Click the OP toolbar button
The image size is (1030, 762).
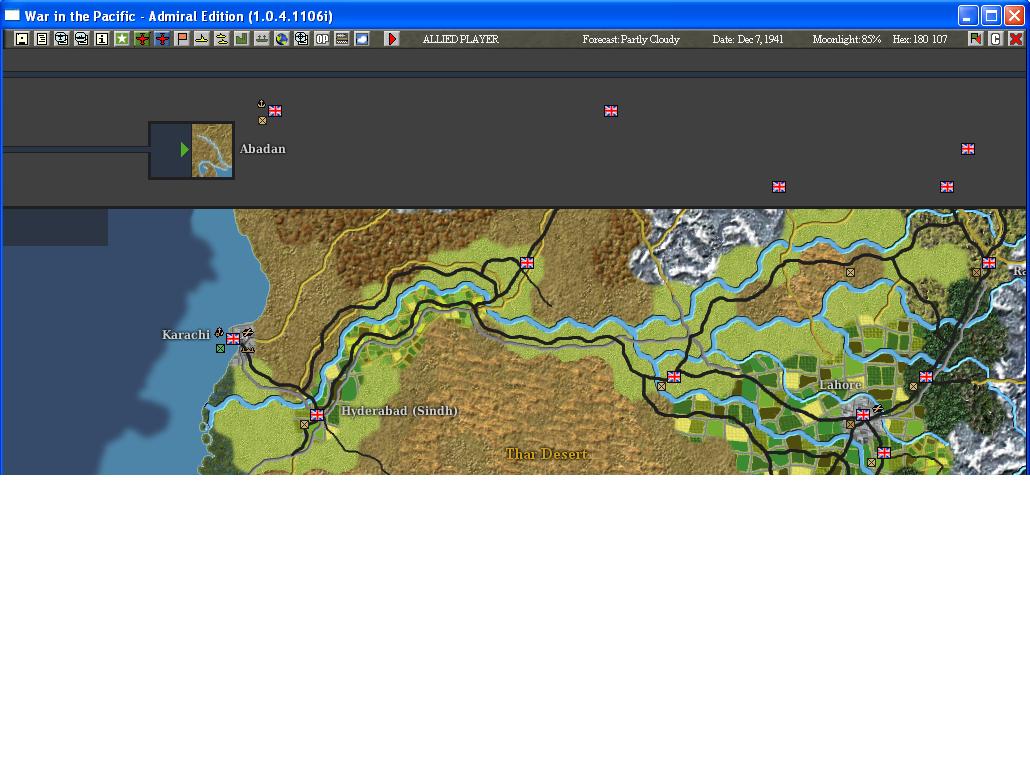pyautogui.click(x=322, y=39)
